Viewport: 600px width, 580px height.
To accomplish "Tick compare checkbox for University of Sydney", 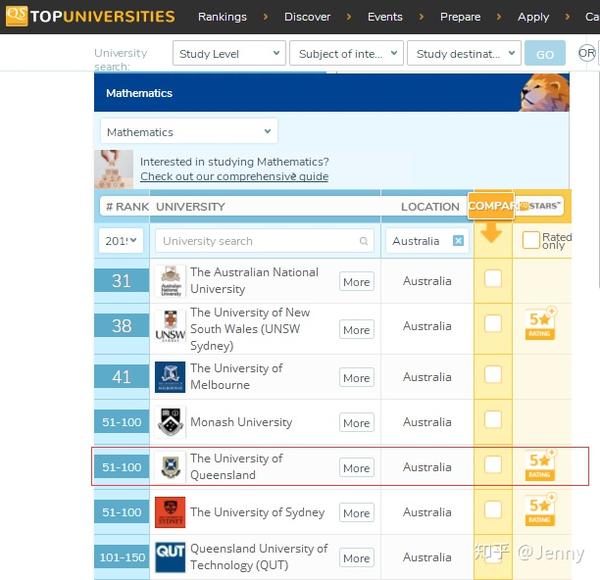I will [x=492, y=510].
